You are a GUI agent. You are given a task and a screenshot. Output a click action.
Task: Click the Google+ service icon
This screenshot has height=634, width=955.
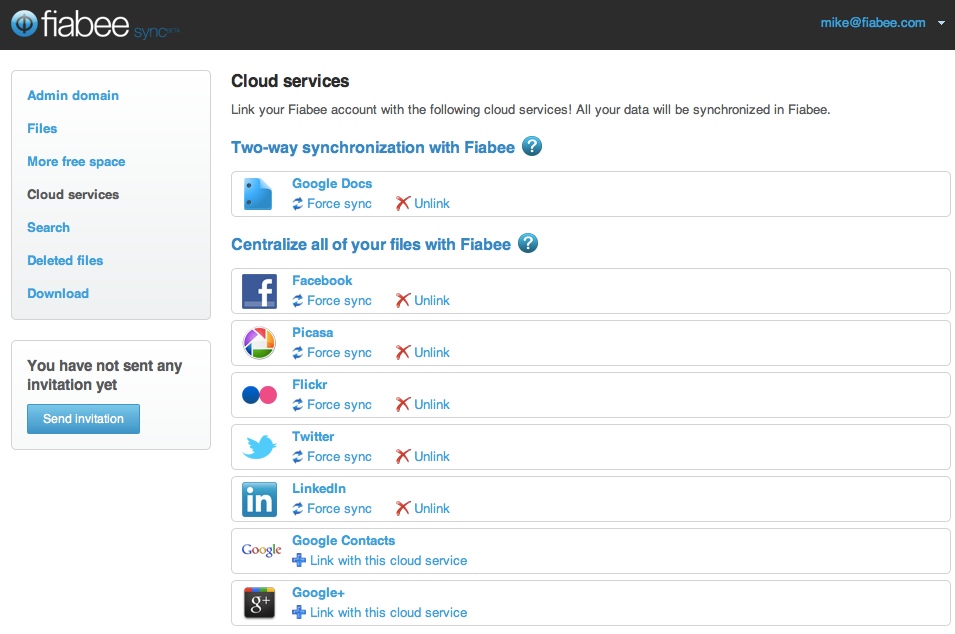259,603
